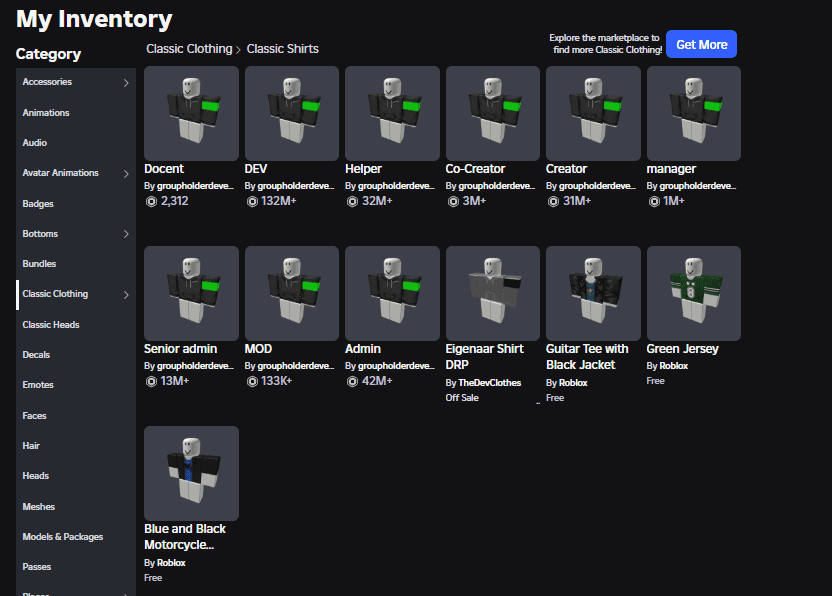Open the DEV item title link
The image size is (832, 596).
coord(256,169)
